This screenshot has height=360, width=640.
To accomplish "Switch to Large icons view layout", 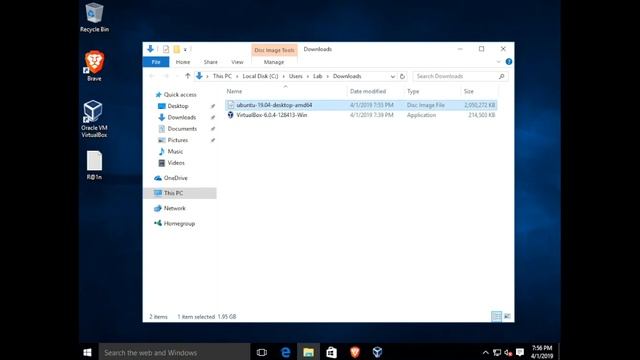I will [x=507, y=316].
